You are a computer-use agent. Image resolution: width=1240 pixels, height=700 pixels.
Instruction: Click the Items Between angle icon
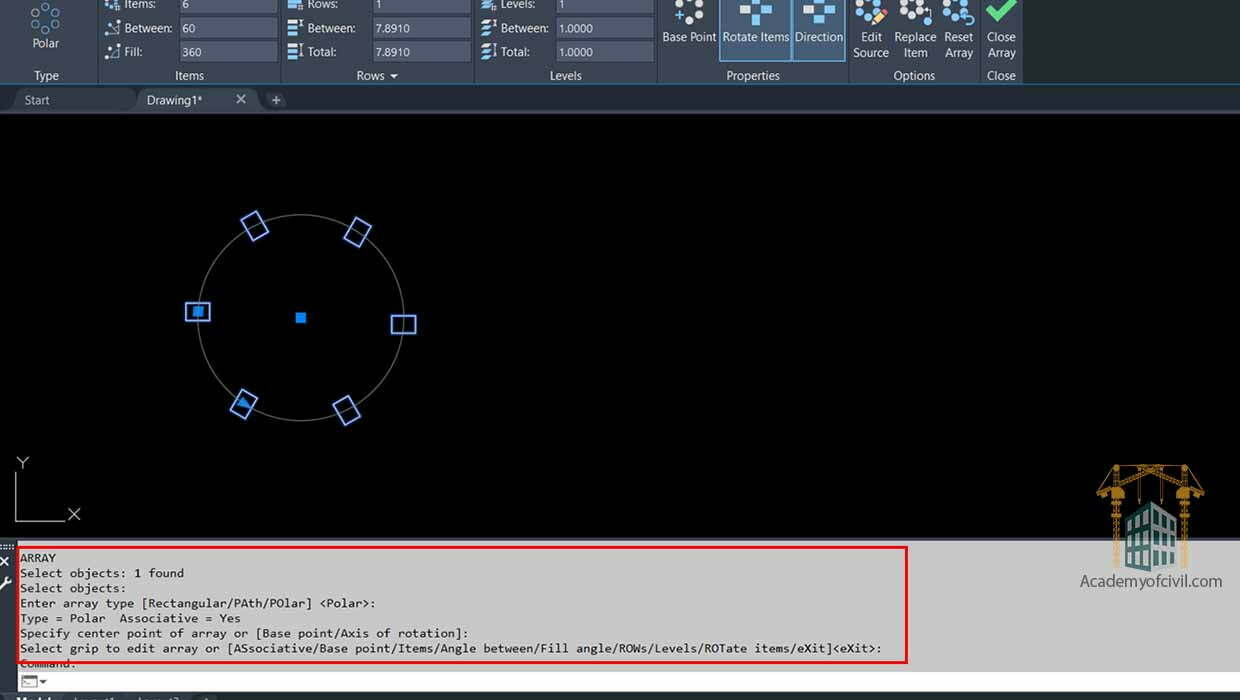click(112, 28)
